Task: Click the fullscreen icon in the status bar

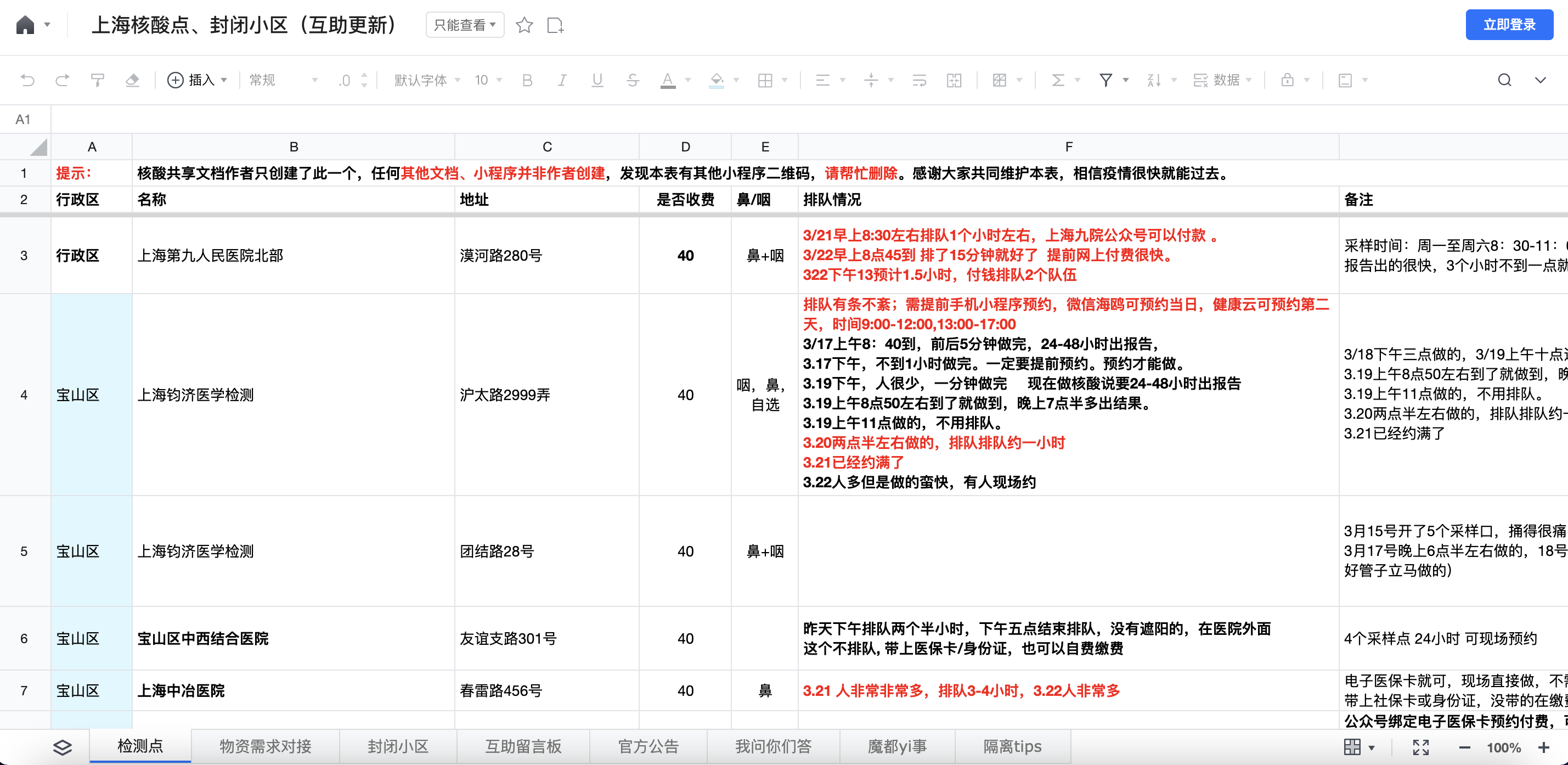Action: (1421, 747)
